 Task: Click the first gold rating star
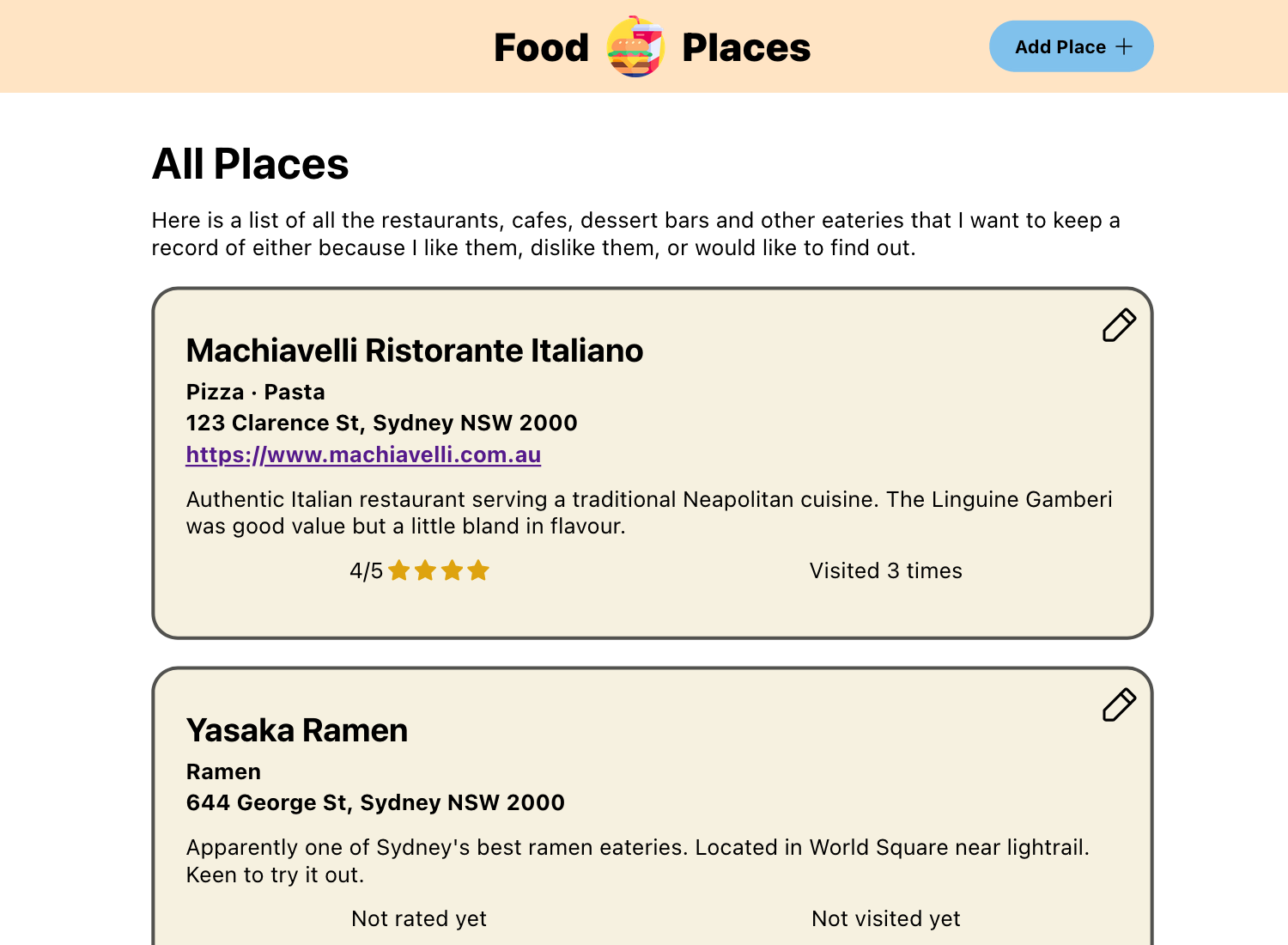click(399, 570)
